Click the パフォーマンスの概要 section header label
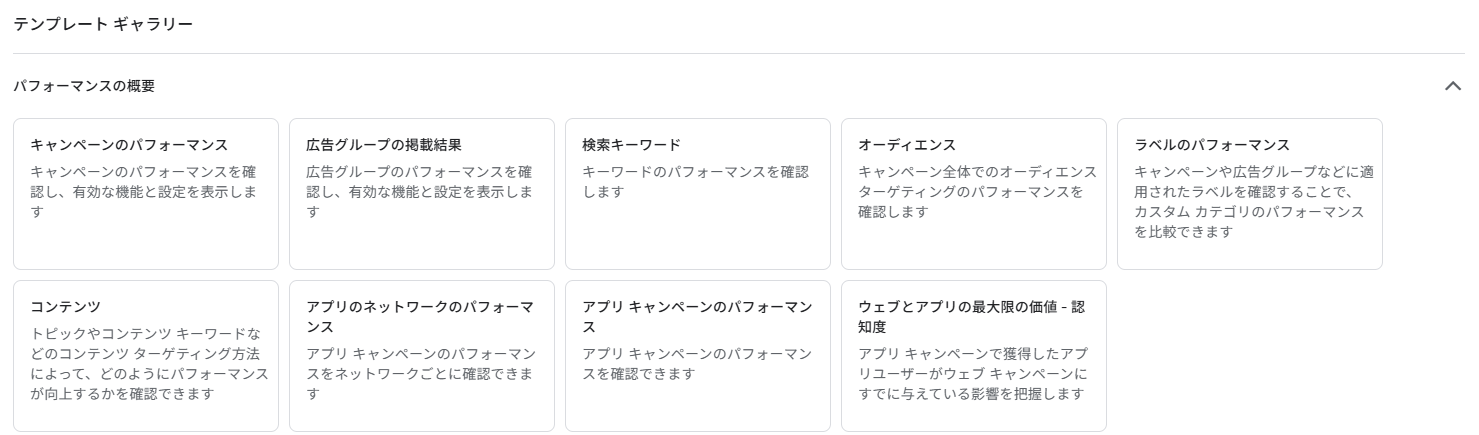Viewport: 1479px width, 435px height. 84,86
